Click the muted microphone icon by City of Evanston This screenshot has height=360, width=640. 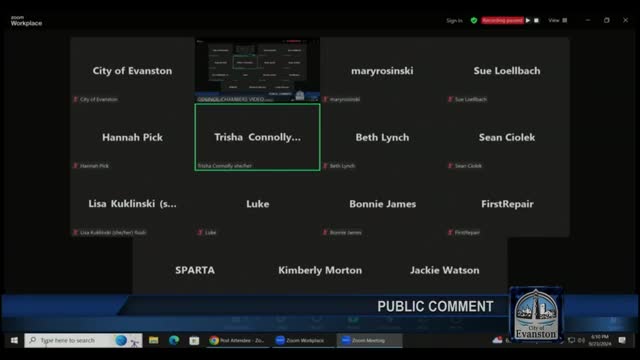click(x=76, y=99)
